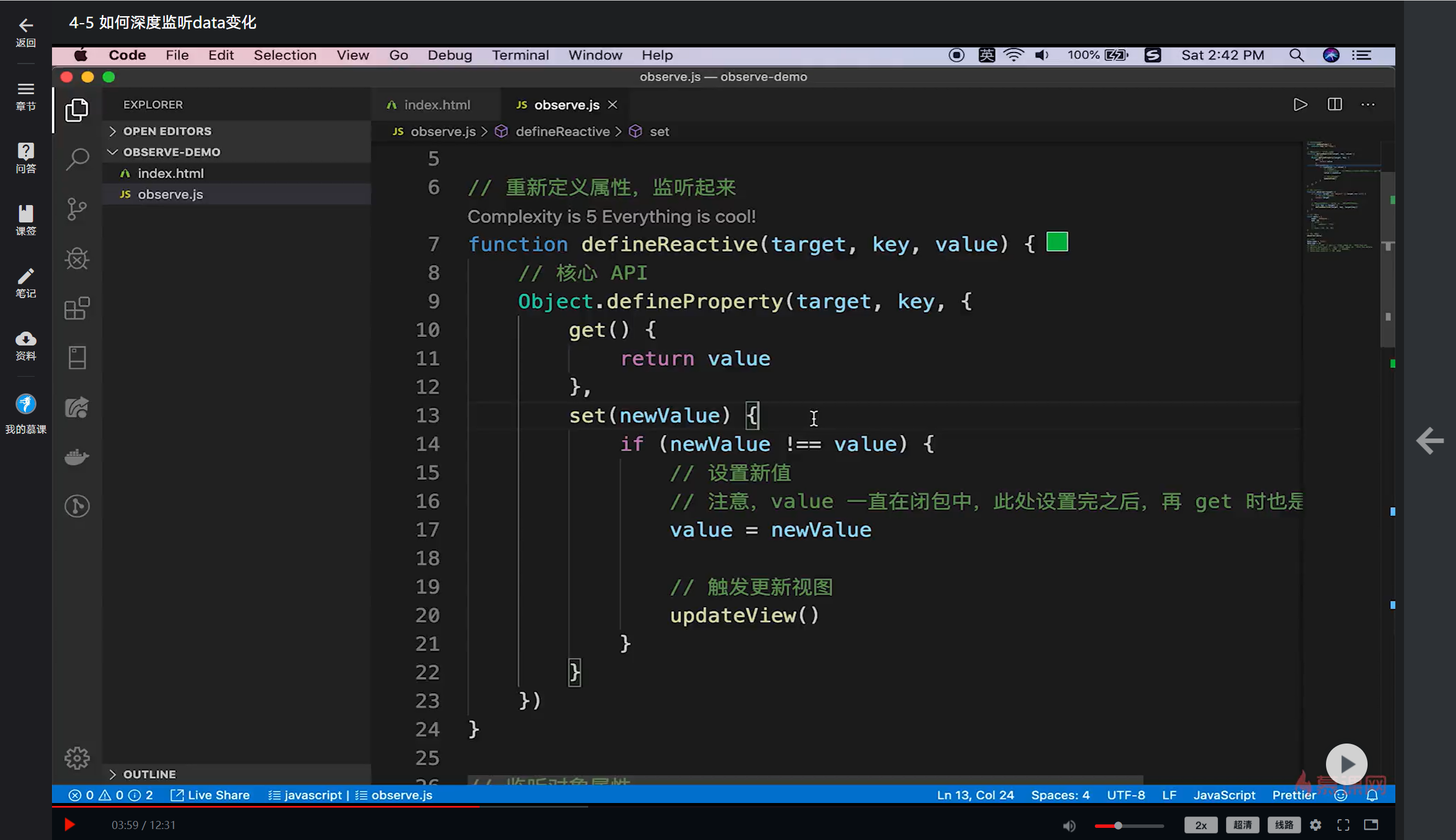Expand the OPEN EDITORS section
This screenshot has width=1456, height=840.
(x=167, y=131)
